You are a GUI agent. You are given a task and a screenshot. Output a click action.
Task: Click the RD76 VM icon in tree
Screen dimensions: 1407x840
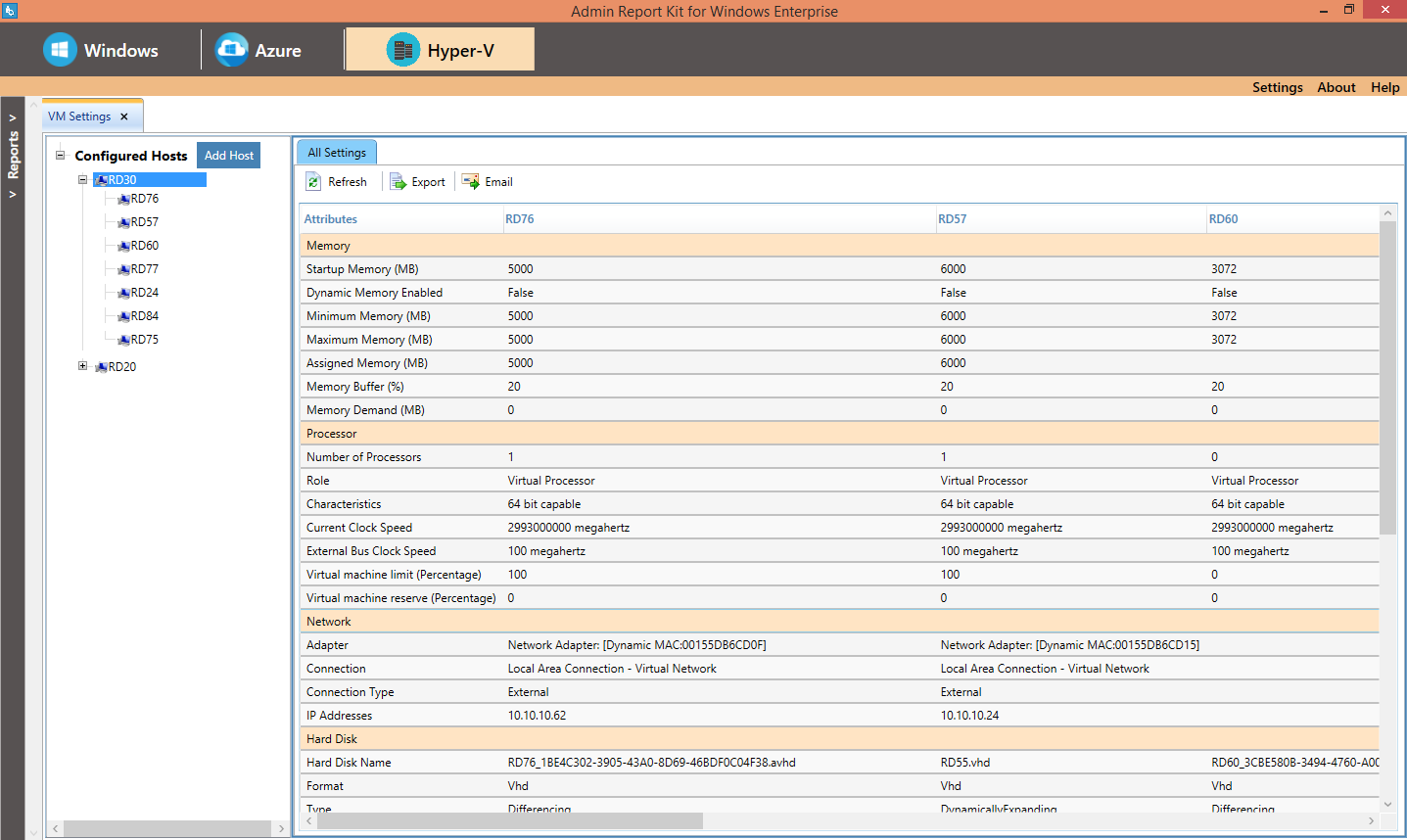pyautogui.click(x=123, y=199)
